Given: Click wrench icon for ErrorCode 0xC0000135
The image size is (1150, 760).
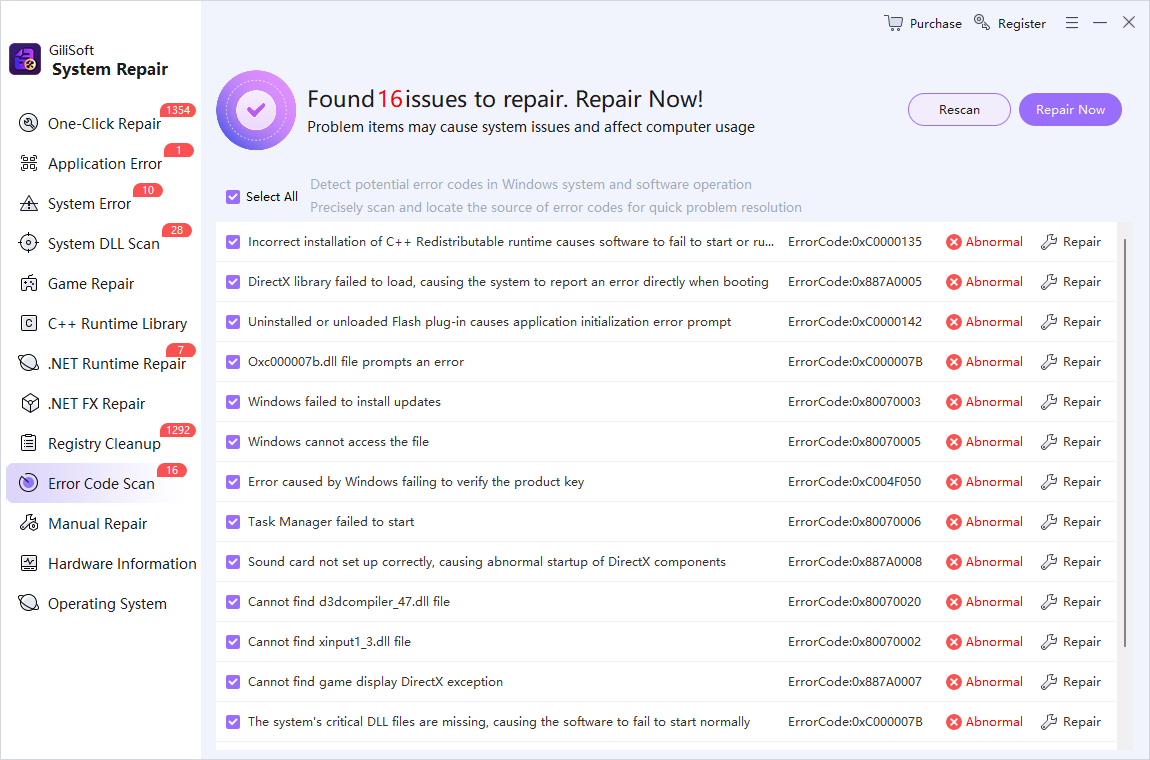Looking at the screenshot, I should point(1049,242).
